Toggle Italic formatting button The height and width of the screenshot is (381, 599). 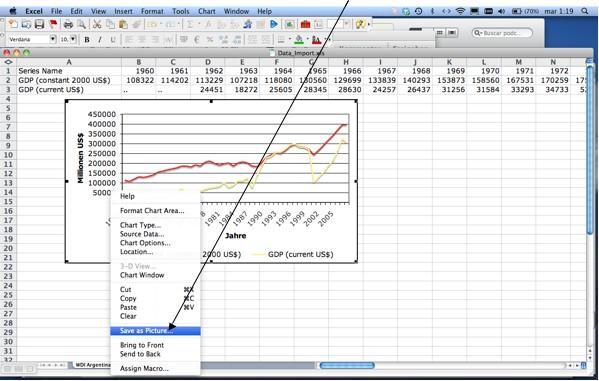[x=100, y=39]
